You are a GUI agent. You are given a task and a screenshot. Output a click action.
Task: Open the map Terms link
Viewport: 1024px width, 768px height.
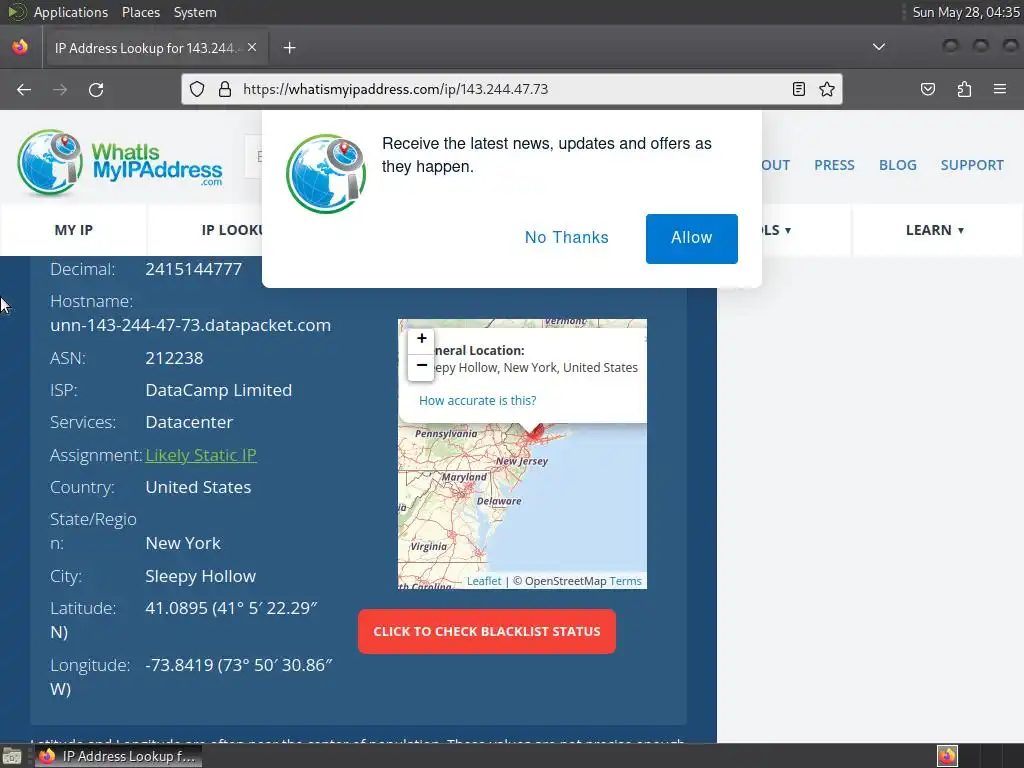(626, 581)
